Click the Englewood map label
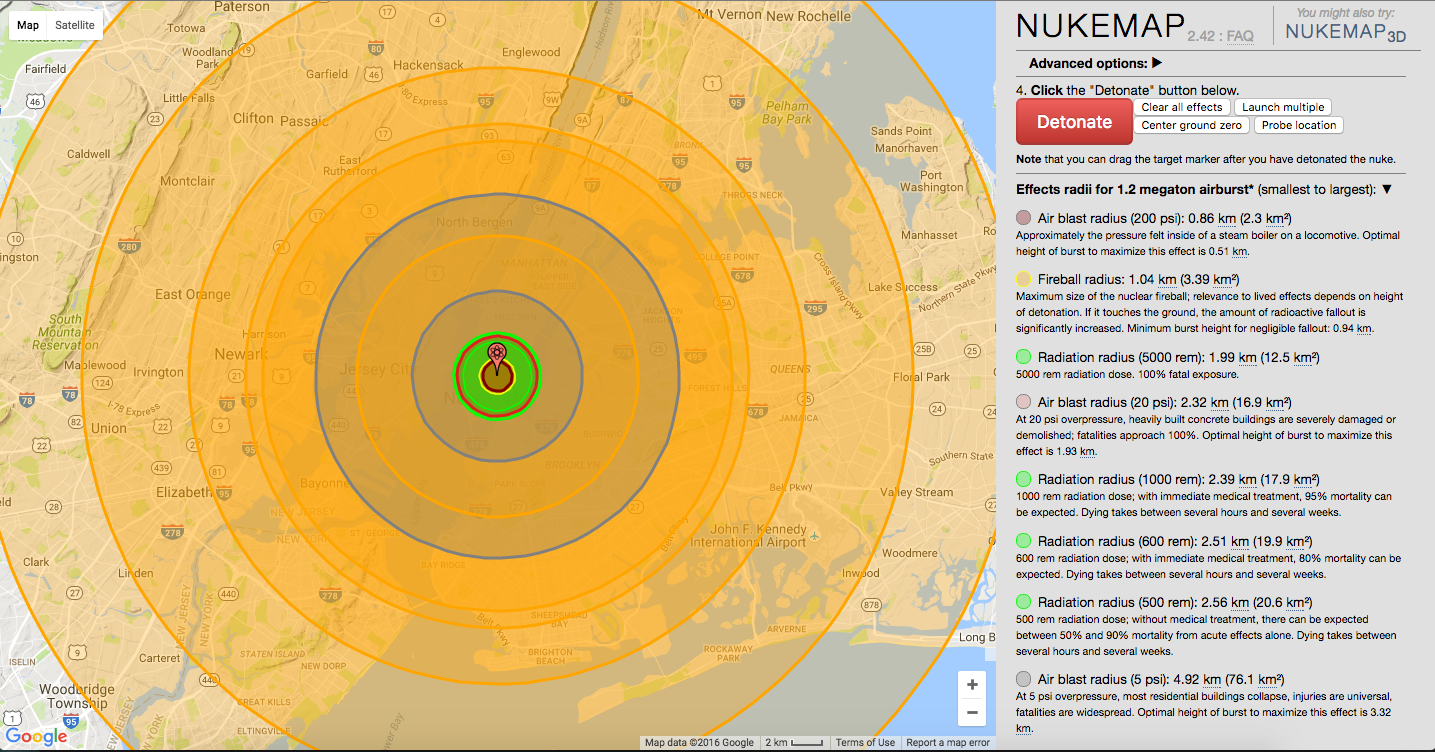This screenshot has height=752, width=1435. tap(531, 52)
